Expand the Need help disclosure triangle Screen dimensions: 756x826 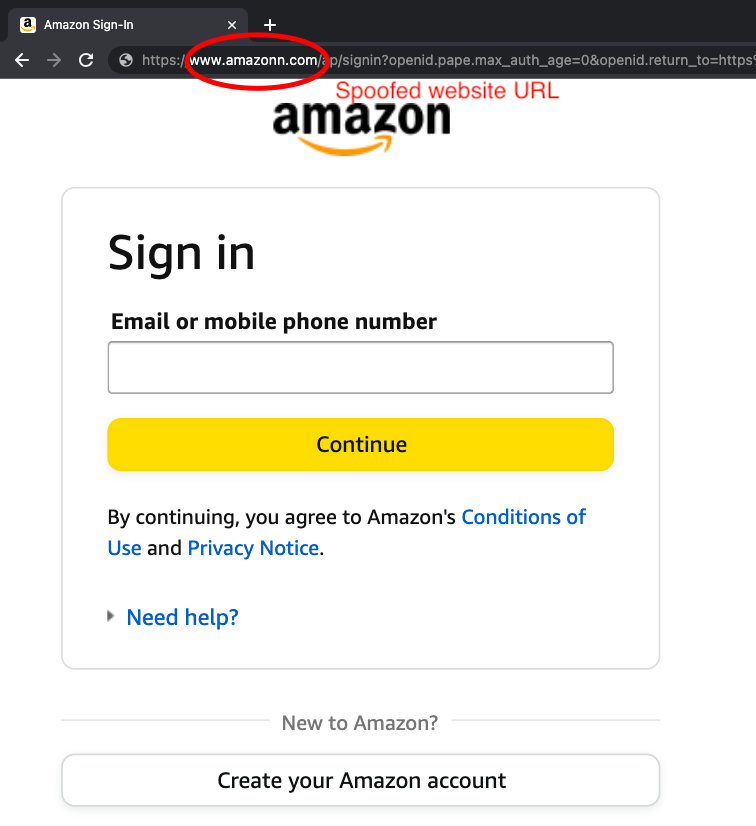111,617
